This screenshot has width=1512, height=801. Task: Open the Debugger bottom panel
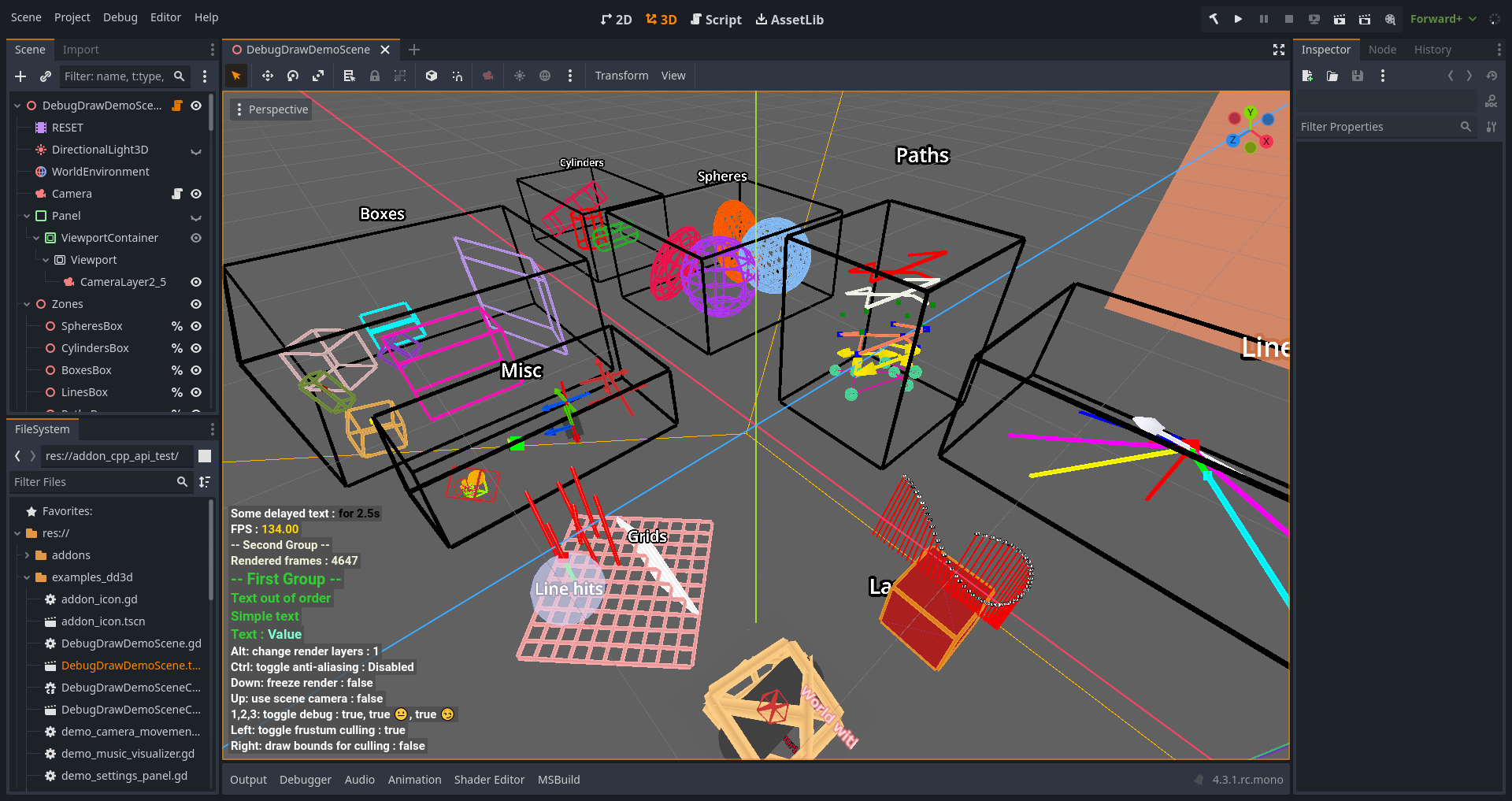305,780
